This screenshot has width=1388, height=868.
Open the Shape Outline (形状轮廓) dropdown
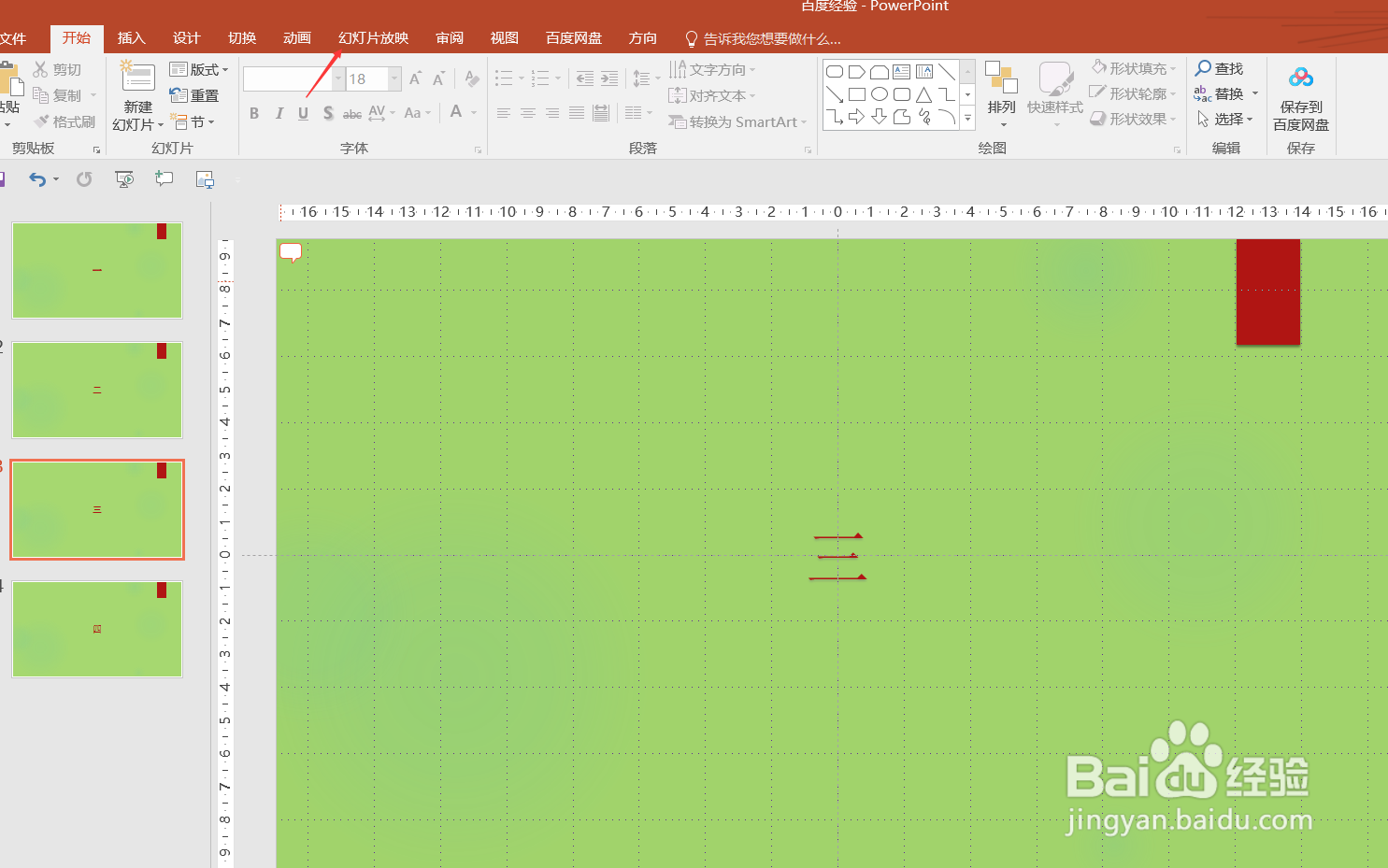click(1134, 93)
